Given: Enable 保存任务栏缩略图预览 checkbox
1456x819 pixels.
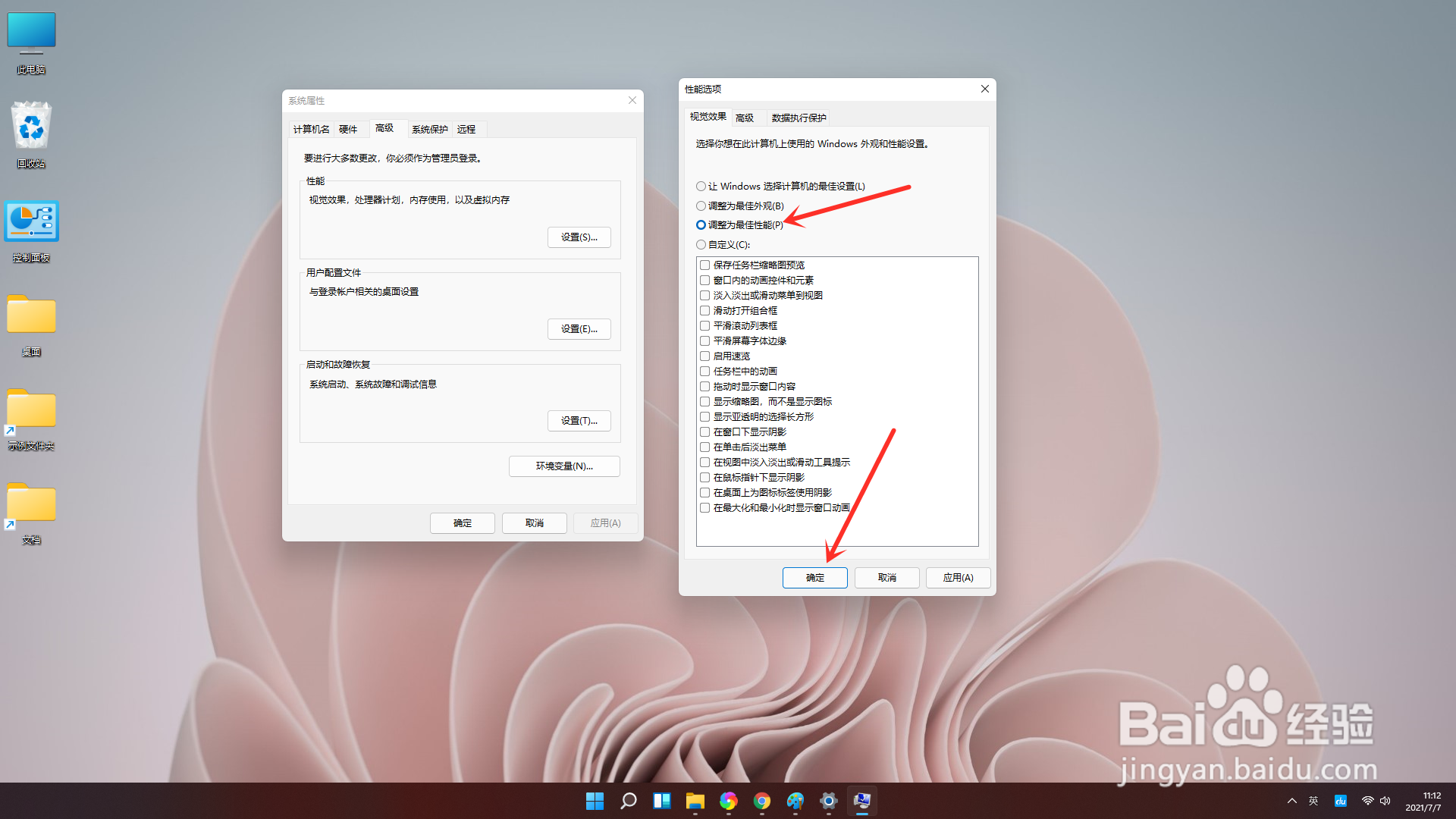Looking at the screenshot, I should (705, 265).
